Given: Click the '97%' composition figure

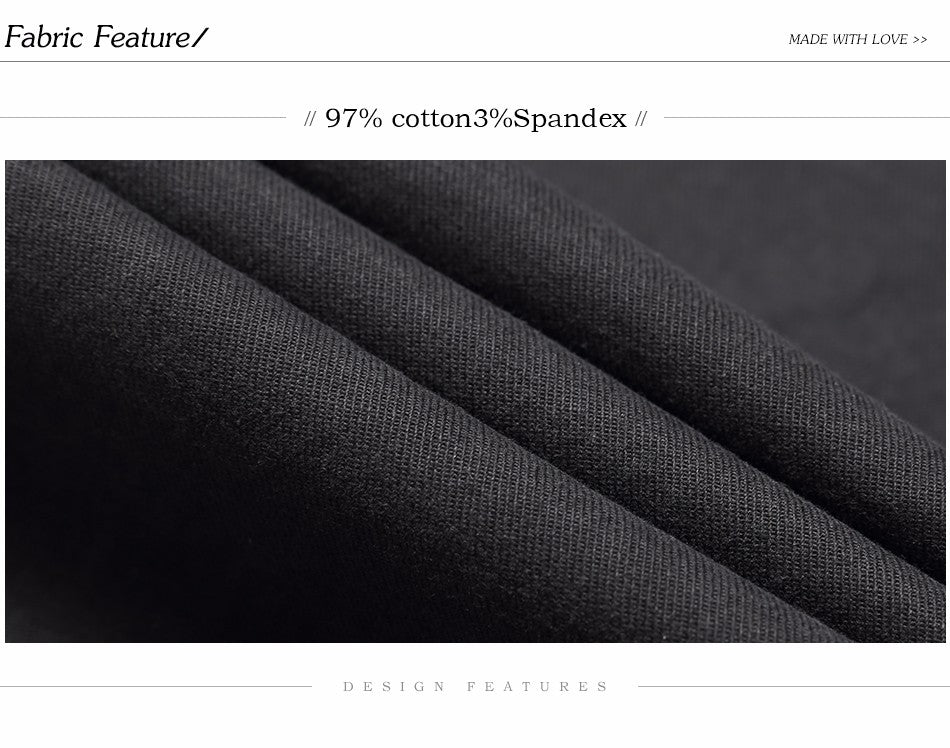Looking at the screenshot, I should 354,119.
